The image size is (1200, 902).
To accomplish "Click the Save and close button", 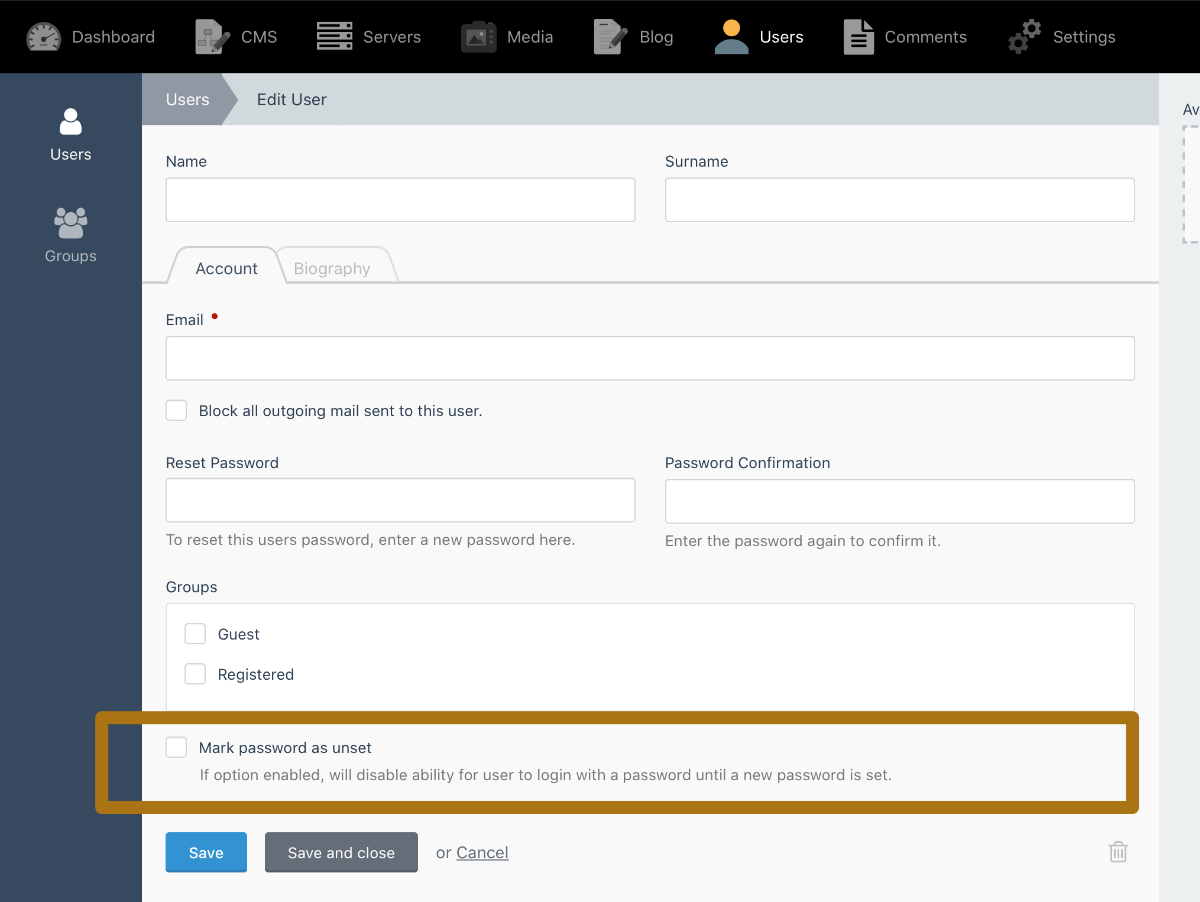I will tap(341, 852).
